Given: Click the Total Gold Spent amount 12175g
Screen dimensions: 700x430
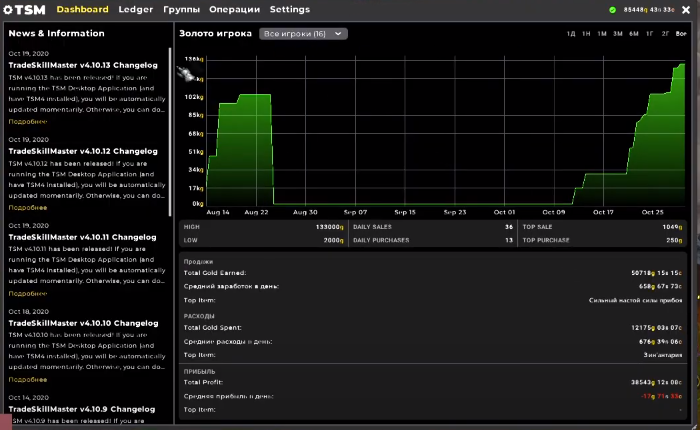Looking at the screenshot, I should (657, 328).
